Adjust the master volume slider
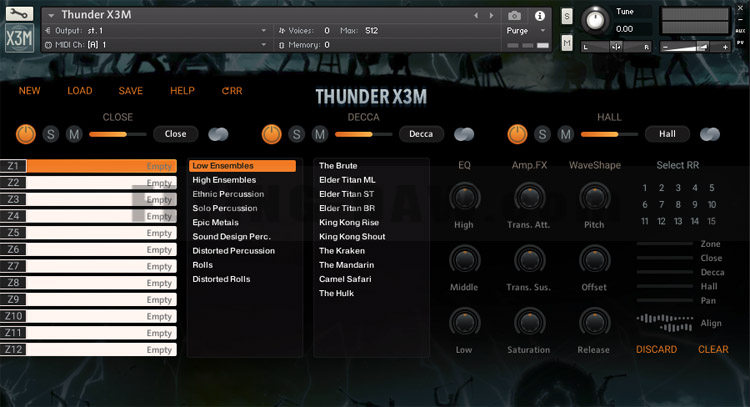The height and width of the screenshot is (407, 750). [x=695, y=47]
